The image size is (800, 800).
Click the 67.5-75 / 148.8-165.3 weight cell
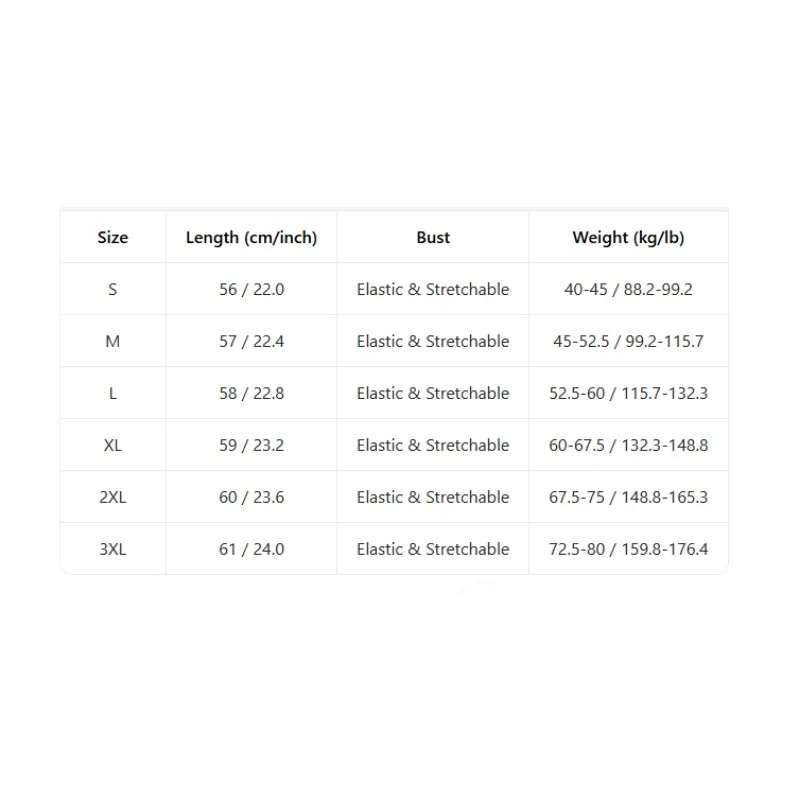(628, 497)
